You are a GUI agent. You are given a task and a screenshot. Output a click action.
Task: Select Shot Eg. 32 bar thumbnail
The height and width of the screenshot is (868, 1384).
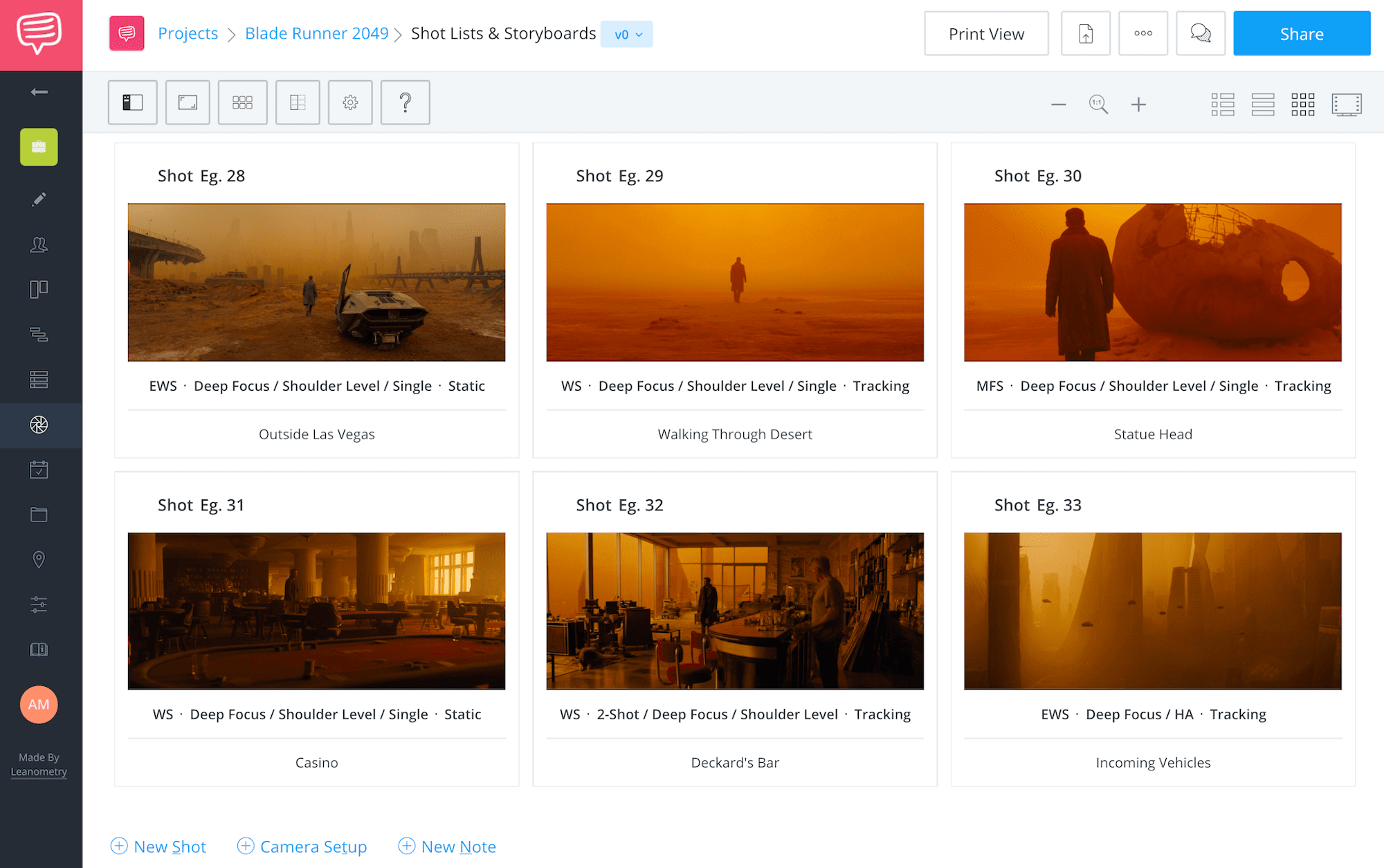735,611
